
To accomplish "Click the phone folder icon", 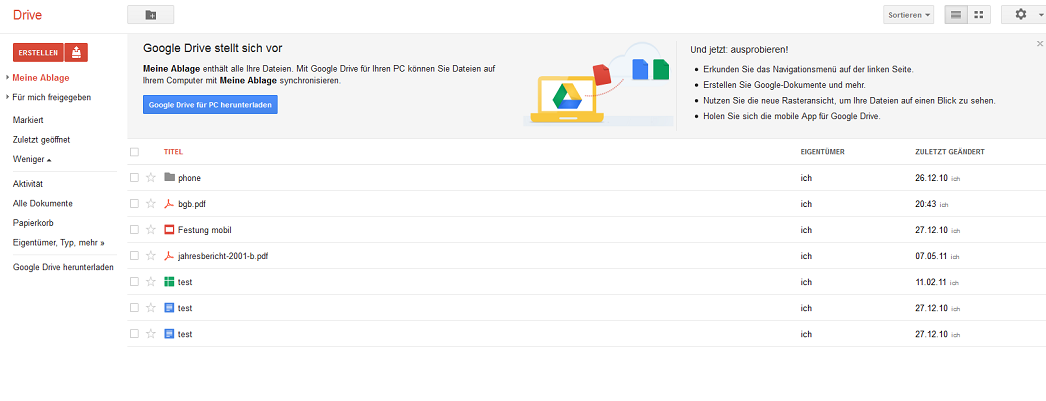I will [169, 177].
